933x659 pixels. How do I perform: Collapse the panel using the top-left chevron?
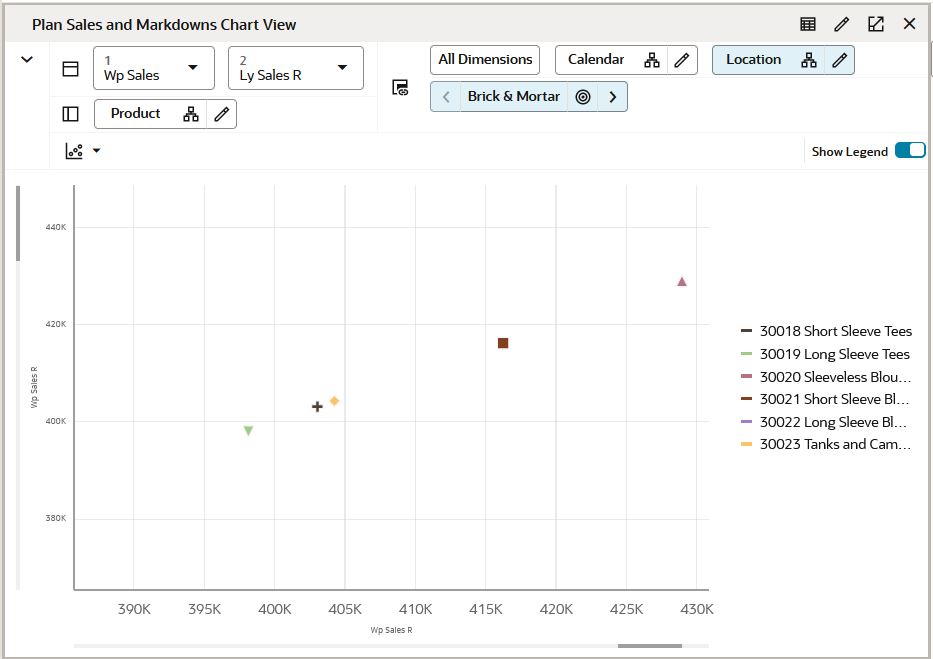(x=27, y=59)
